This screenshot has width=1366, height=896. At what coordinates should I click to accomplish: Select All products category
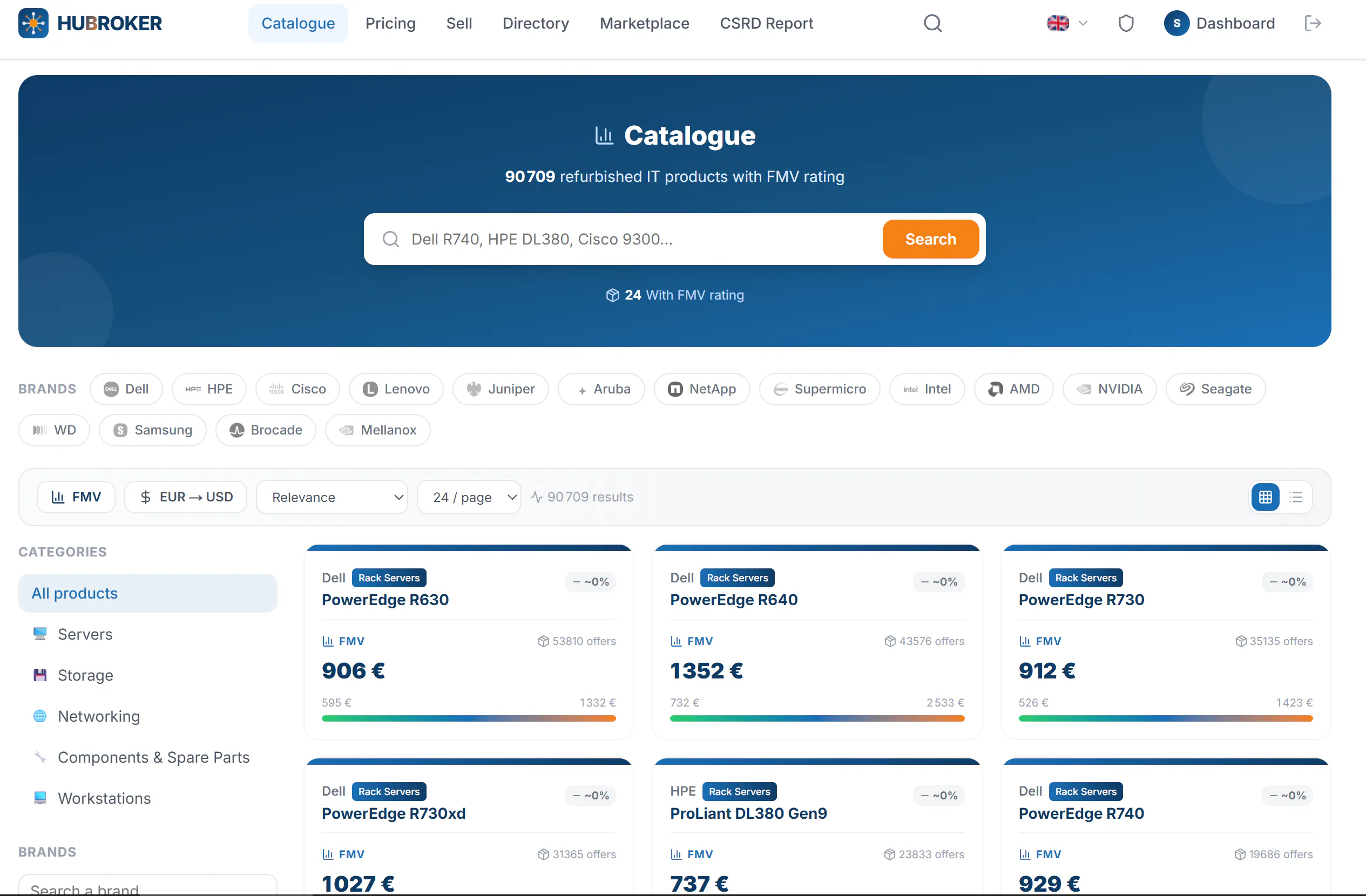point(147,593)
